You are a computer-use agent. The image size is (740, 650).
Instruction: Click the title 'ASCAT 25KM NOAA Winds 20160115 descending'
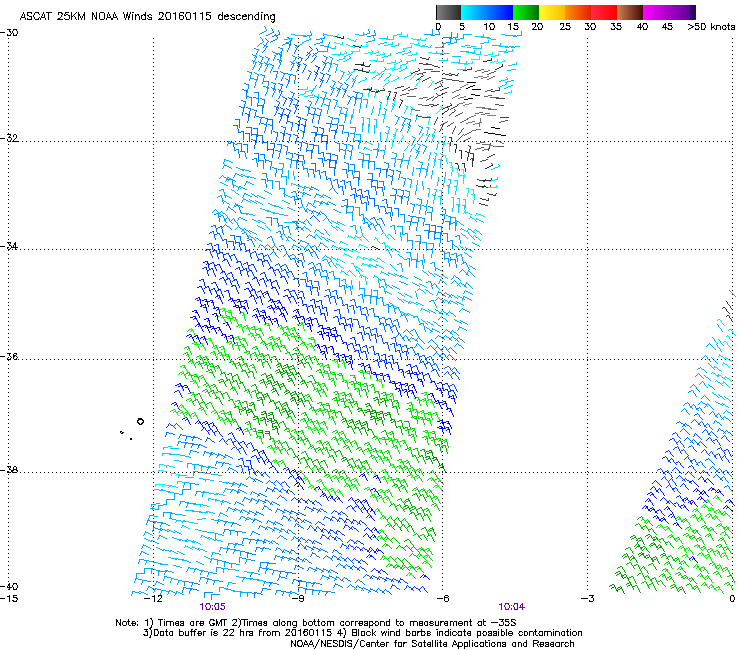pos(147,16)
